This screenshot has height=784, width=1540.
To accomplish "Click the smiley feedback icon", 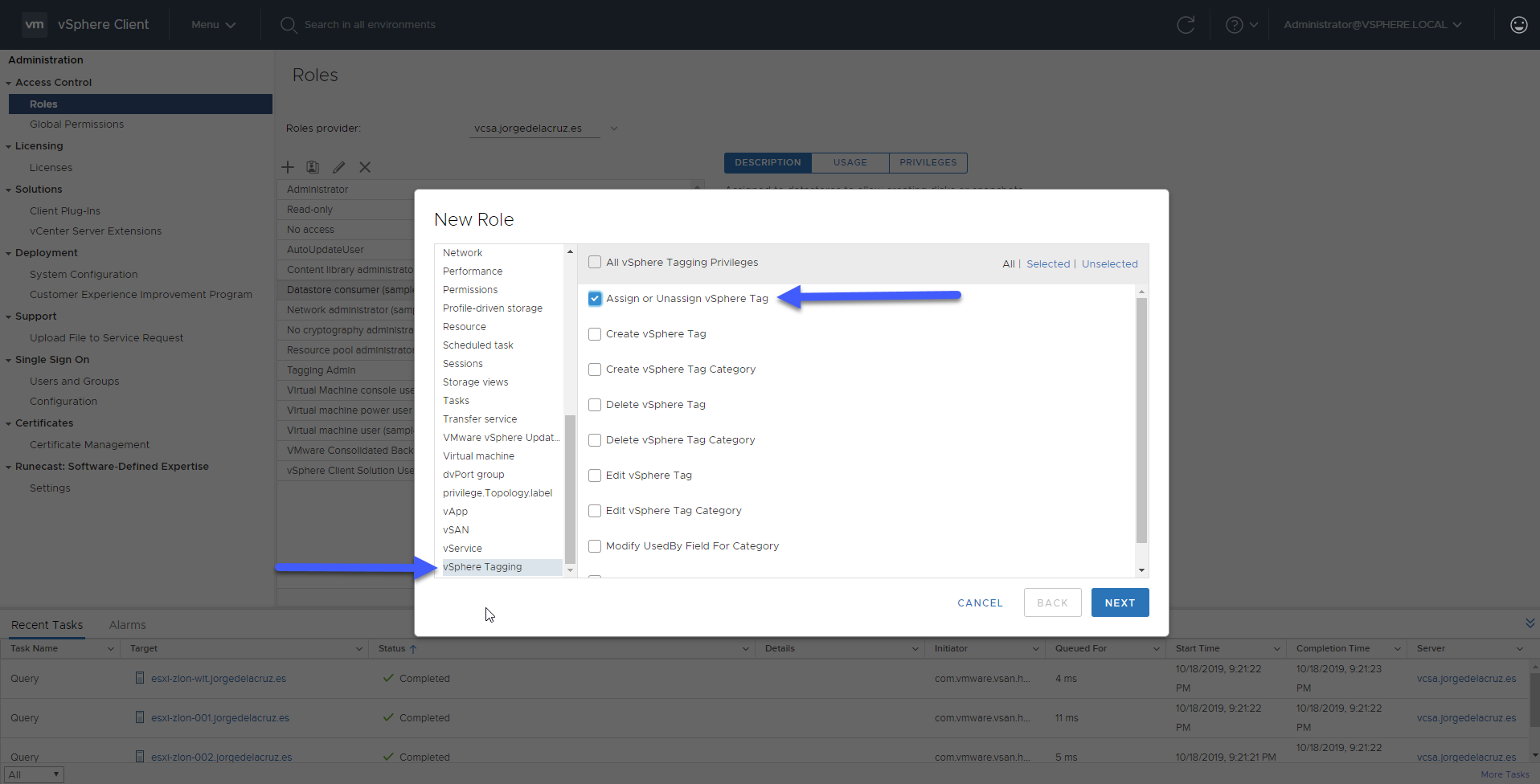I will coord(1519,25).
